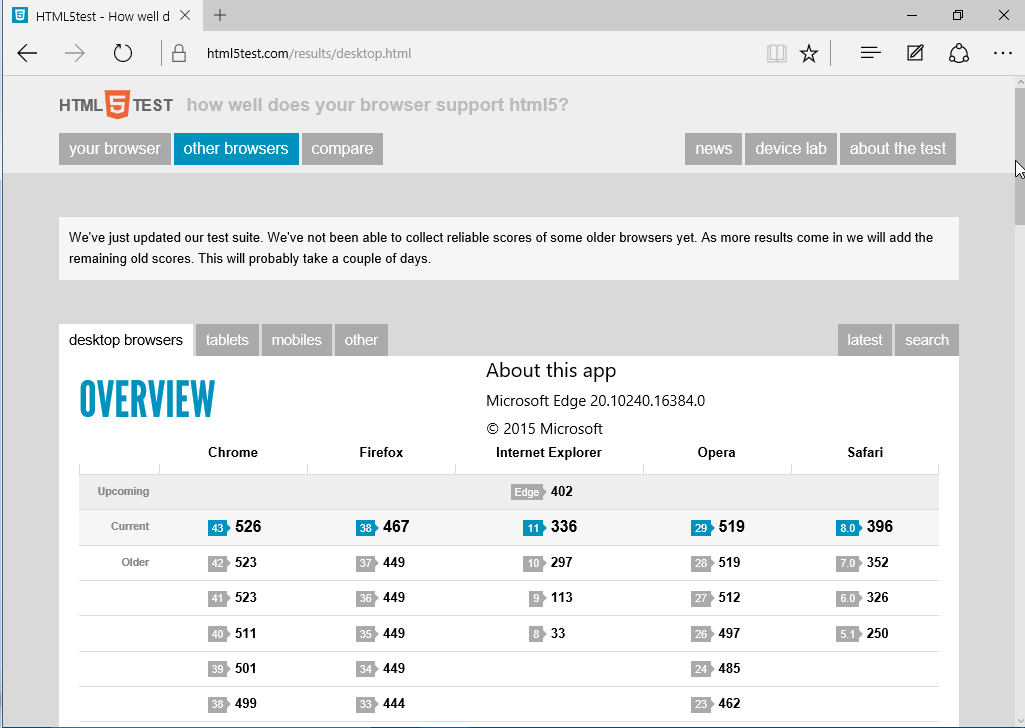Click Chrome 43 badge with score 526

[x=218, y=527]
